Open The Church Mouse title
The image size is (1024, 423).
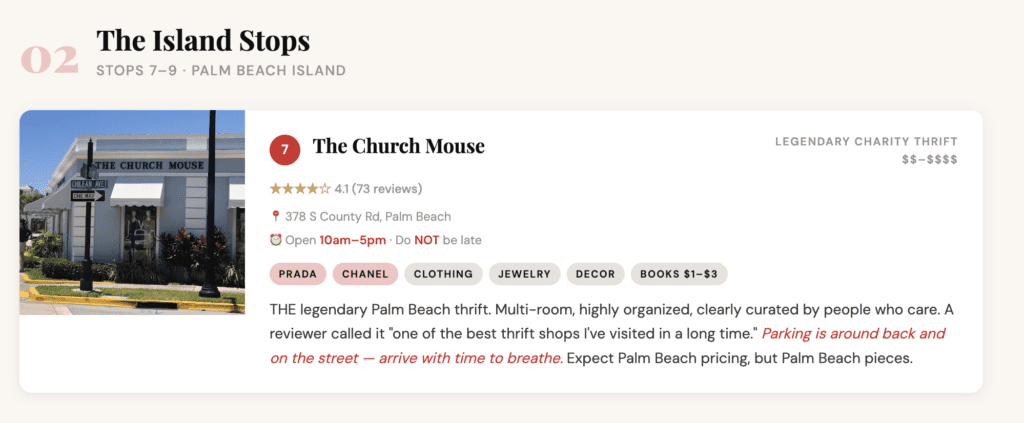click(x=398, y=147)
